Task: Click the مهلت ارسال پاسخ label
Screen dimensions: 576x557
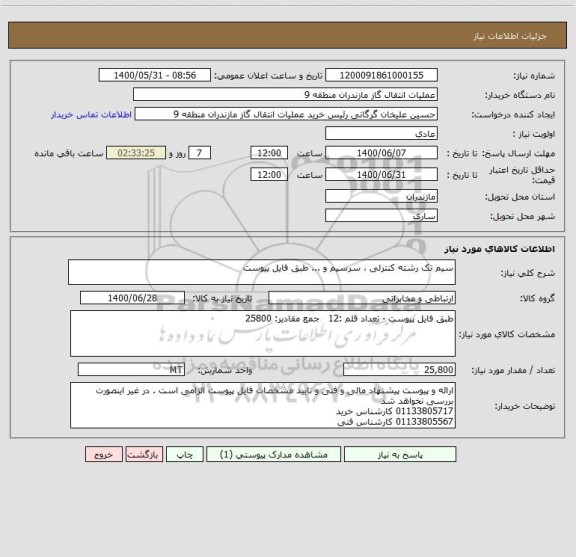Action: 518,153
